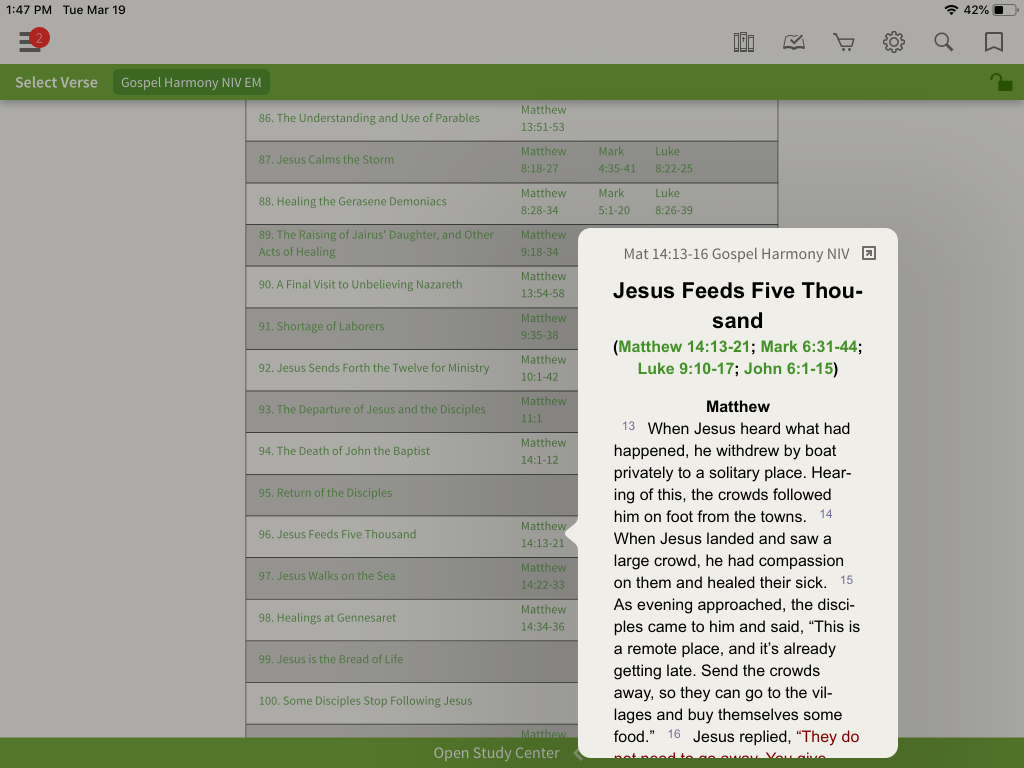Viewport: 1024px width, 768px height.
Task: Tap Matthew 14:34-36 reference
Action: pyautogui.click(x=543, y=618)
